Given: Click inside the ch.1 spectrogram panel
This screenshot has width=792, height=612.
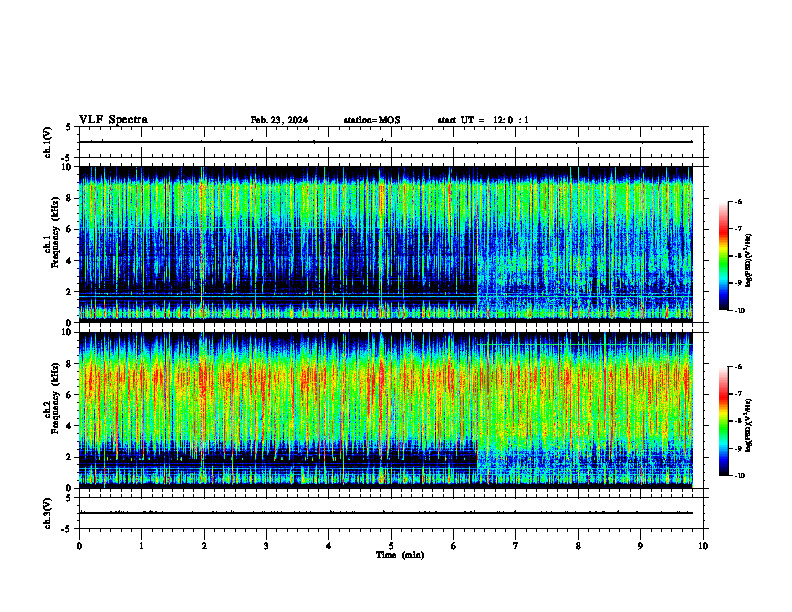Looking at the screenshot, I should [385, 244].
